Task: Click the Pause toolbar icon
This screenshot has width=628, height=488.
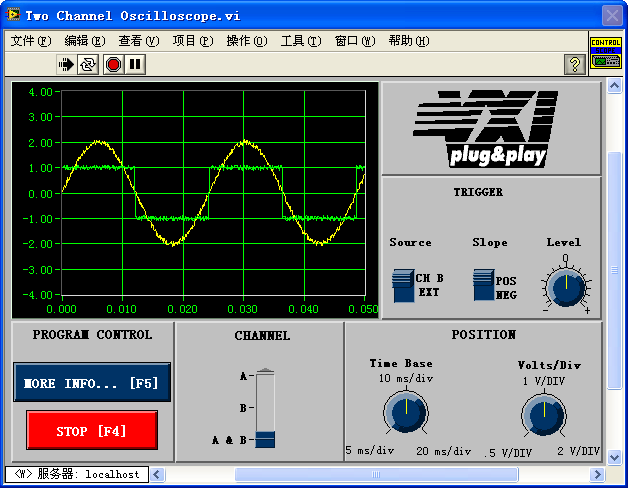Action: (135, 64)
